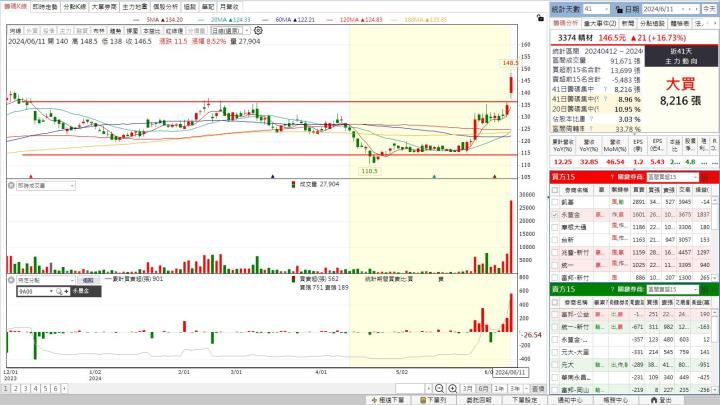720x405 pixels.
Task: Check the 摩根大通 broker checkbox
Action: [555, 227]
